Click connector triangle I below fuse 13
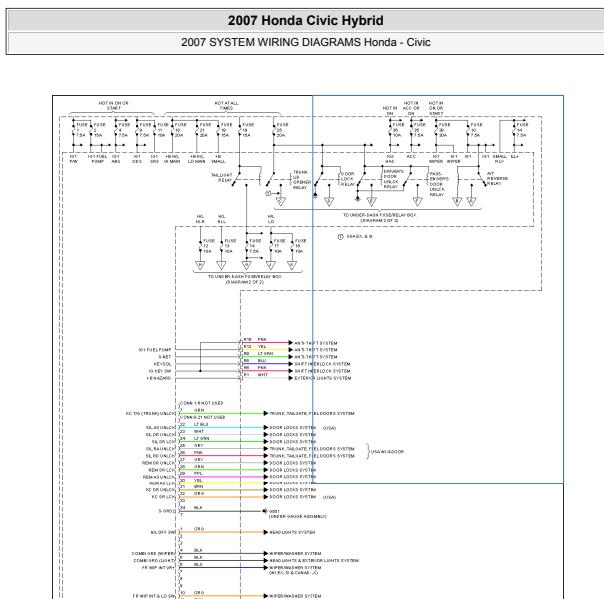This screenshot has height=599, width=604. [x=221, y=265]
